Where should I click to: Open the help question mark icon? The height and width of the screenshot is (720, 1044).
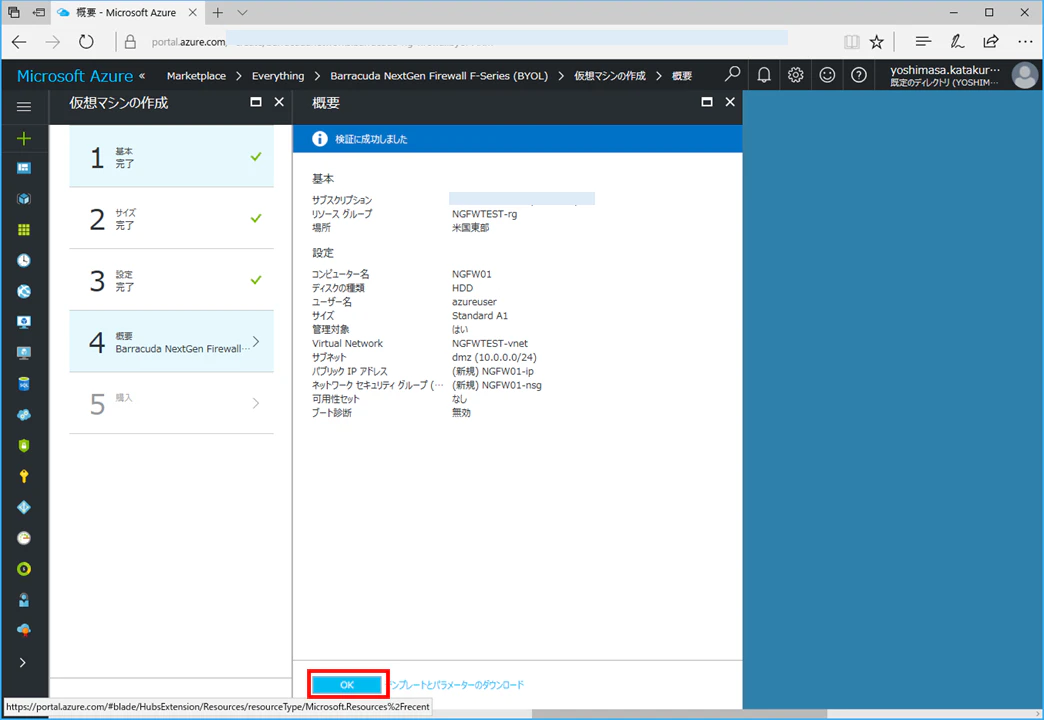(859, 75)
